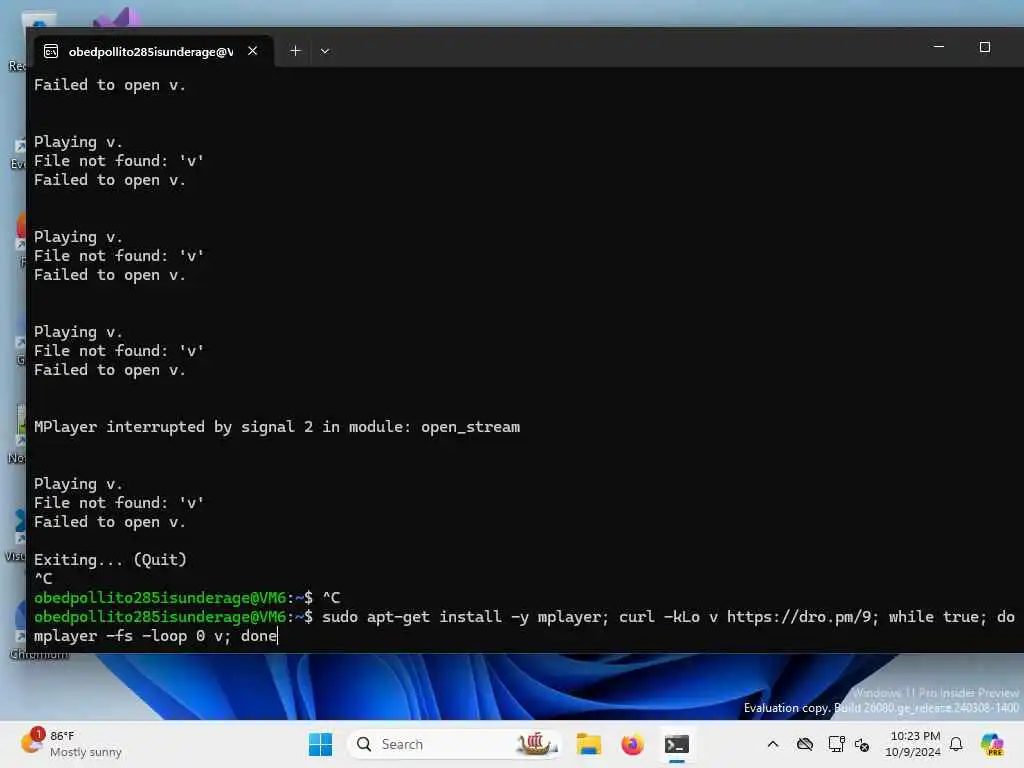Expand the terminal profile dropdown chevron

pos(325,51)
